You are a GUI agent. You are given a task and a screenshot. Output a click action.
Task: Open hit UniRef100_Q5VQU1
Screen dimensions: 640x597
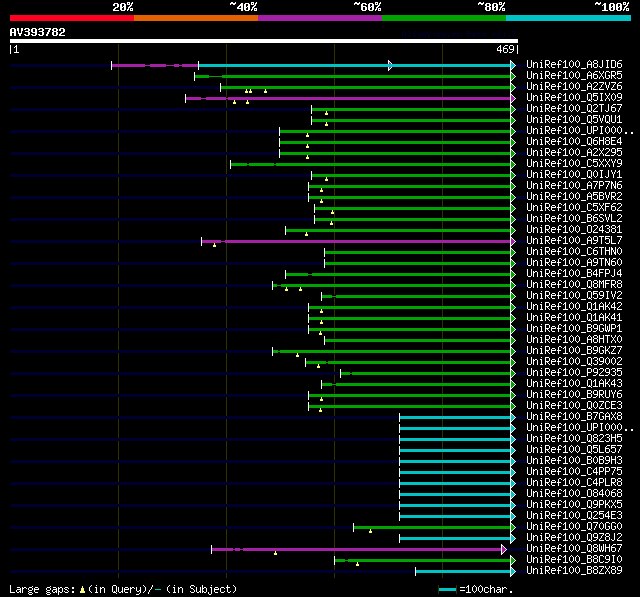coord(574,120)
